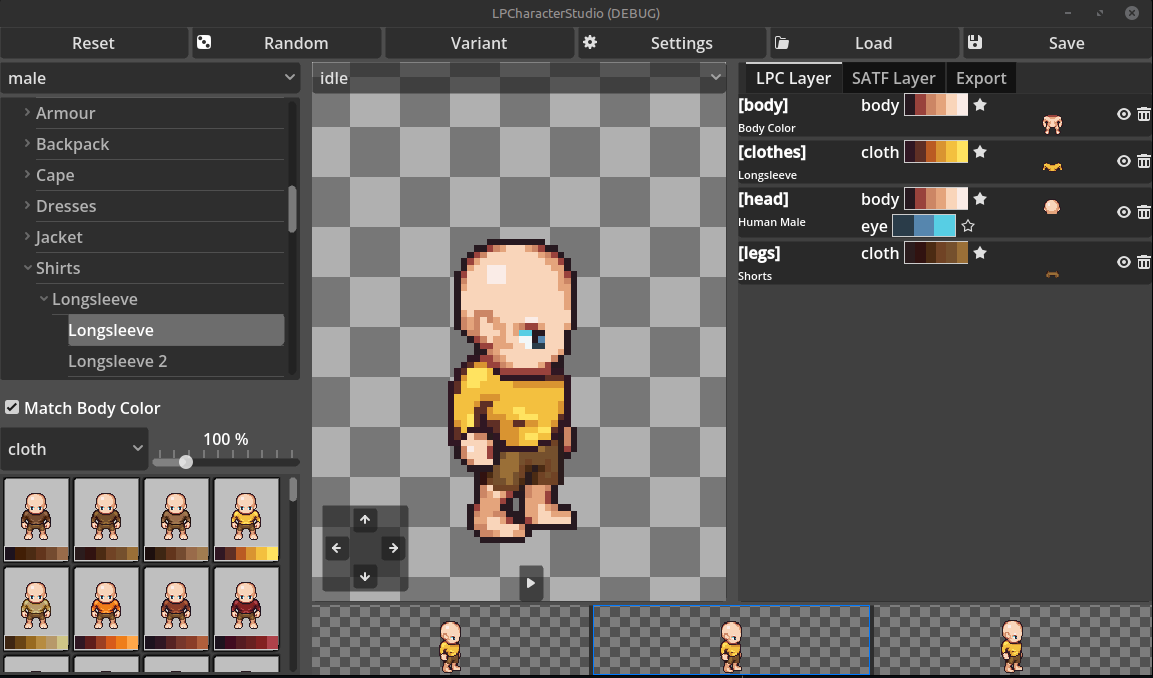The width and height of the screenshot is (1153, 678).
Task: Rotate character up with arrow button
Action: [x=365, y=520]
